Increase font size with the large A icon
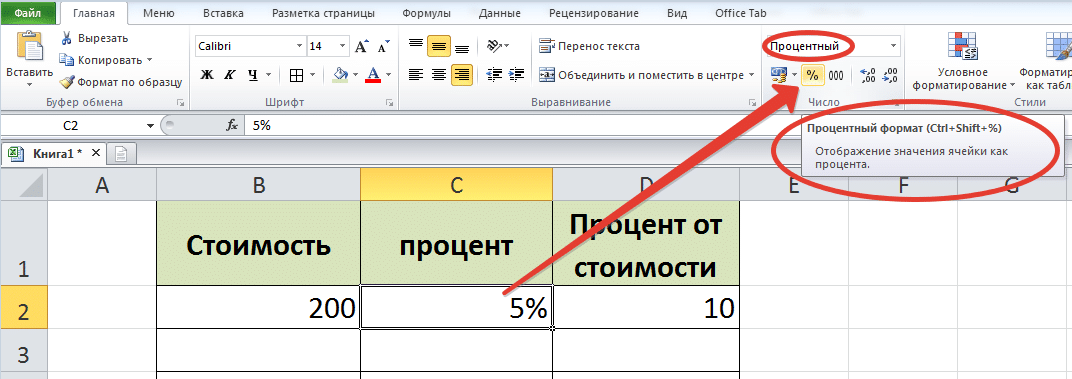 [x=362, y=47]
